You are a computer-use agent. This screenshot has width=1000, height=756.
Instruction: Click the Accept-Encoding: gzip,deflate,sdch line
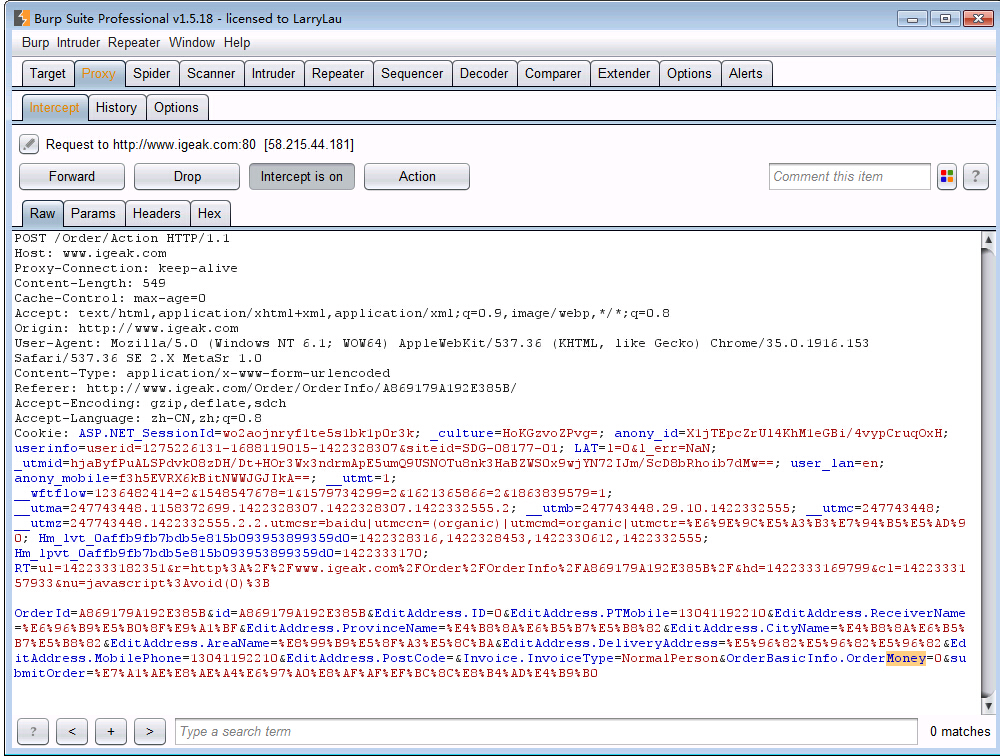click(x=150, y=403)
